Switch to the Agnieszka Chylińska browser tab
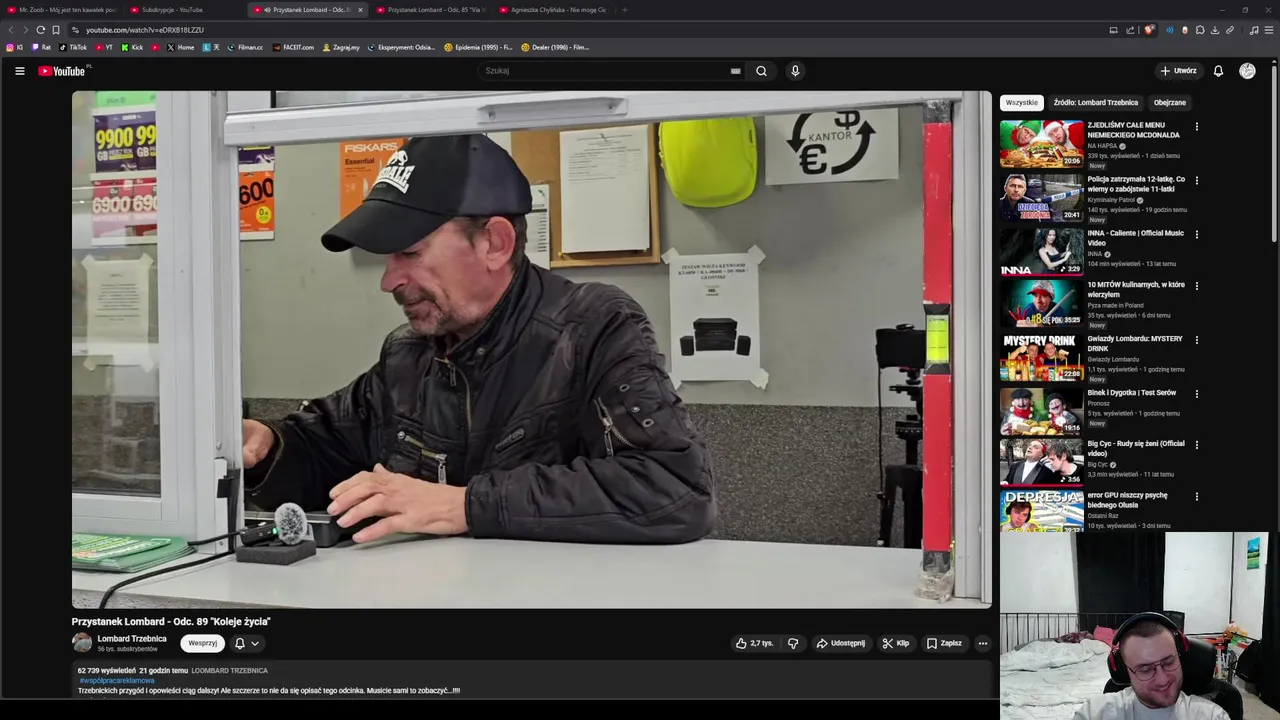1280x720 pixels. click(554, 10)
